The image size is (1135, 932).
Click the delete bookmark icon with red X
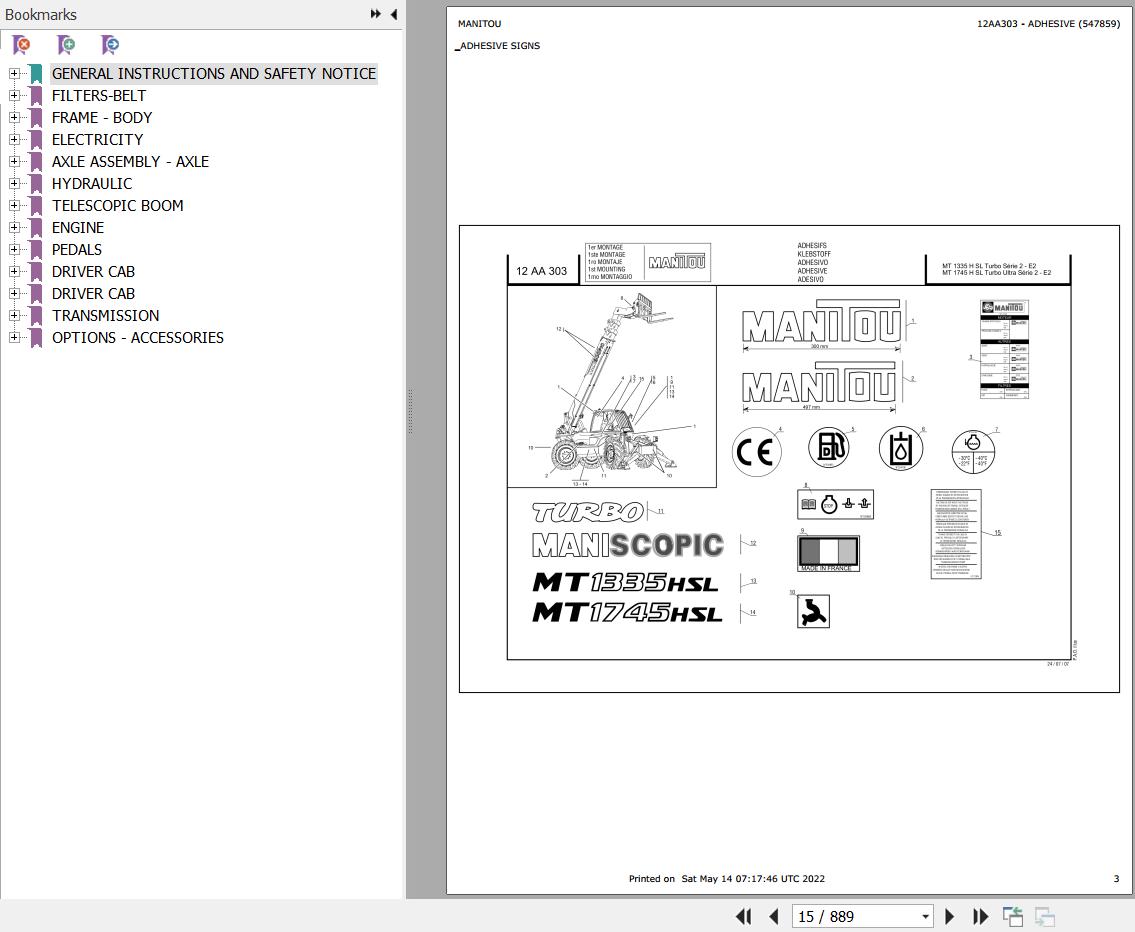pos(22,45)
